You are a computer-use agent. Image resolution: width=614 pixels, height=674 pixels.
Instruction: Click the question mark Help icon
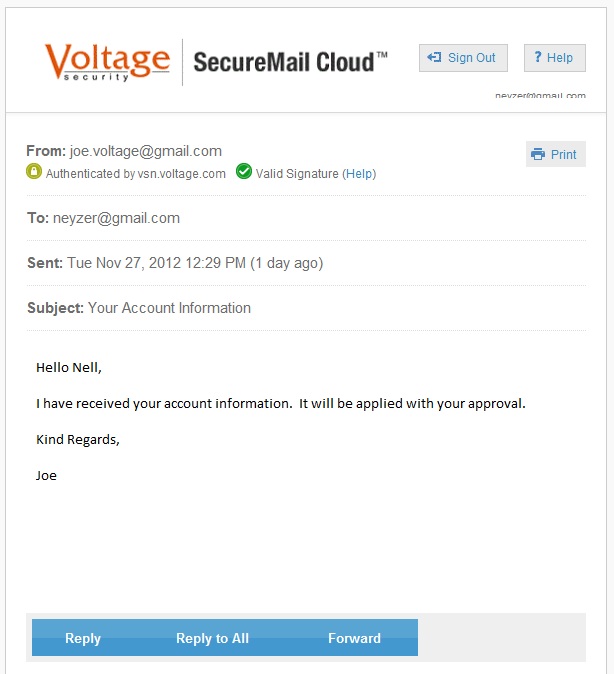pyautogui.click(x=537, y=57)
